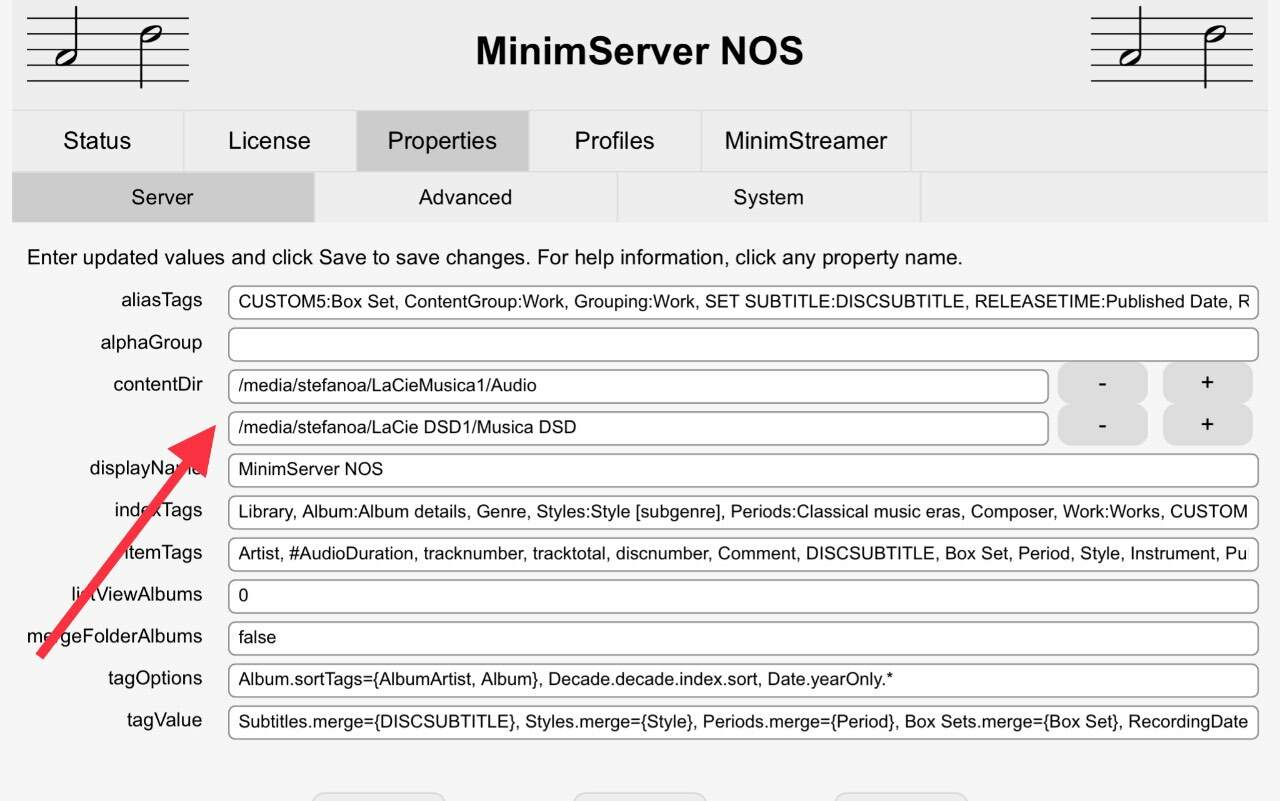Click the left music note logo
Image resolution: width=1280 pixels, height=801 pixels.
coord(107,48)
